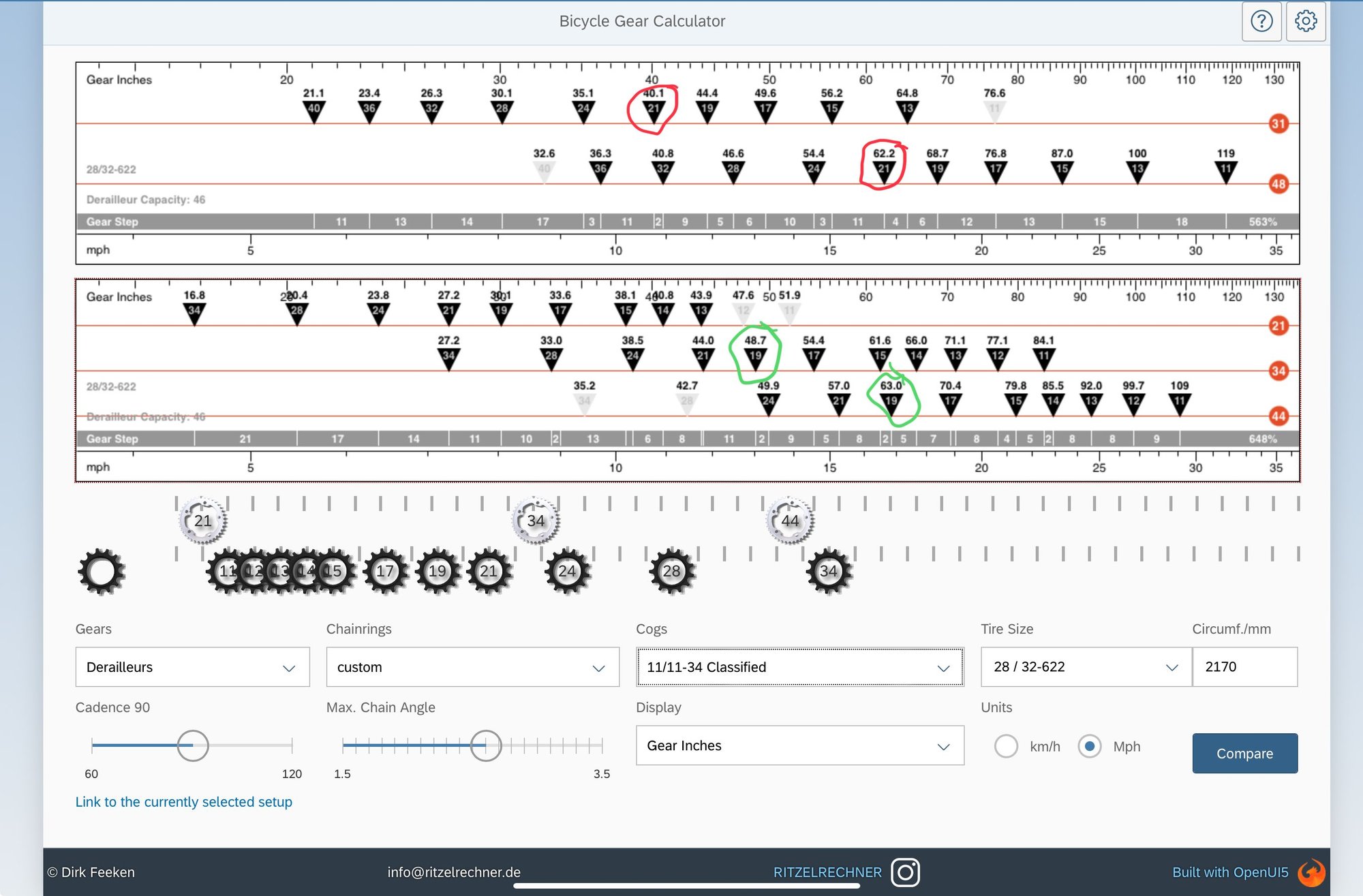The height and width of the screenshot is (896, 1363).
Task: Click the empty spare sprocket icon
Action: (x=102, y=571)
